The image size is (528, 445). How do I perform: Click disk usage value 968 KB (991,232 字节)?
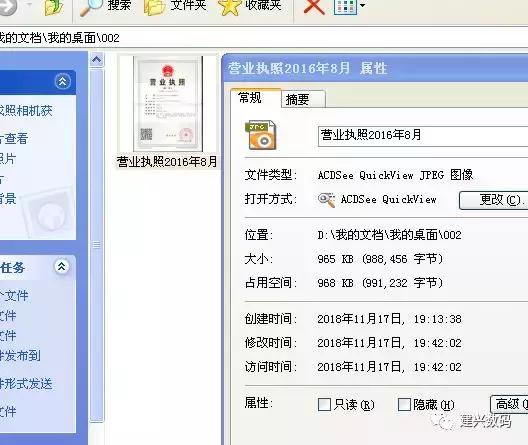pos(380,283)
